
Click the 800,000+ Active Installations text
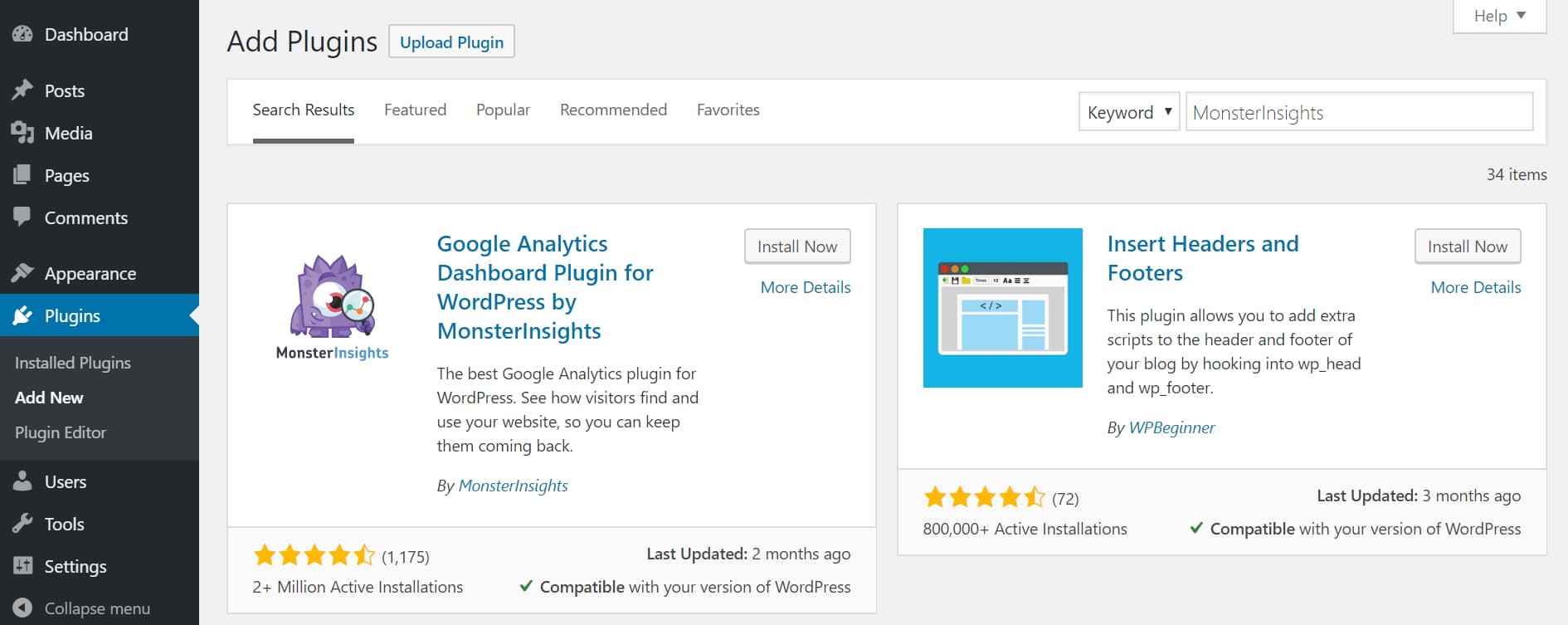tap(1025, 529)
